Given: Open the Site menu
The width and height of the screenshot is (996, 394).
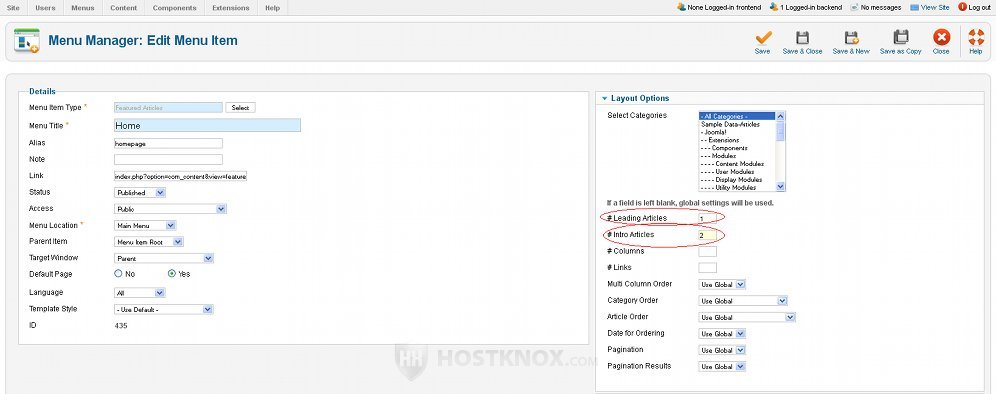Looking at the screenshot, I should 13,8.
